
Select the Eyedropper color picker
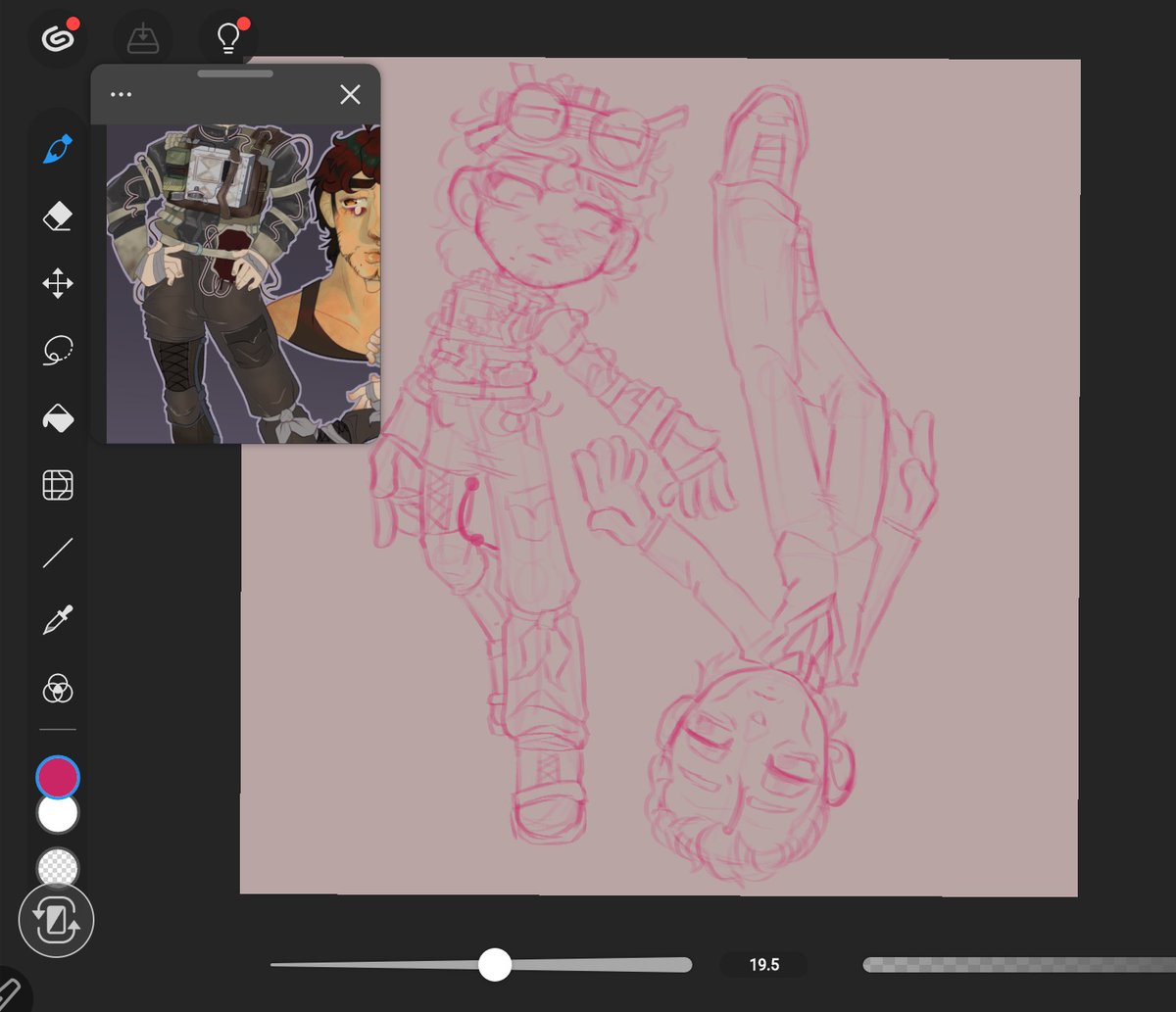58,620
